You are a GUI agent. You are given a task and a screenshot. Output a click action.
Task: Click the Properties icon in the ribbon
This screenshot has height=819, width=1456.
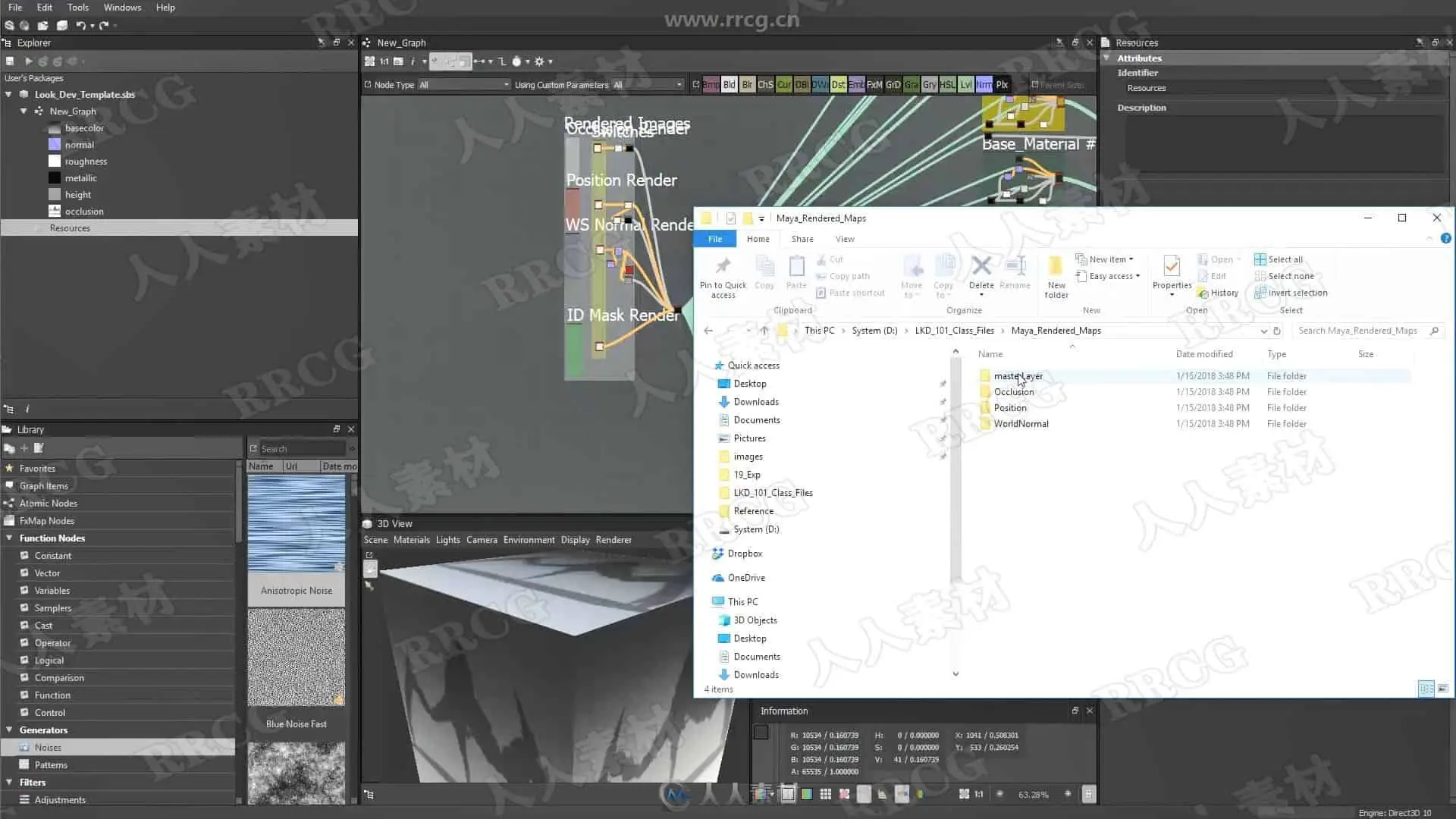coord(1172,266)
